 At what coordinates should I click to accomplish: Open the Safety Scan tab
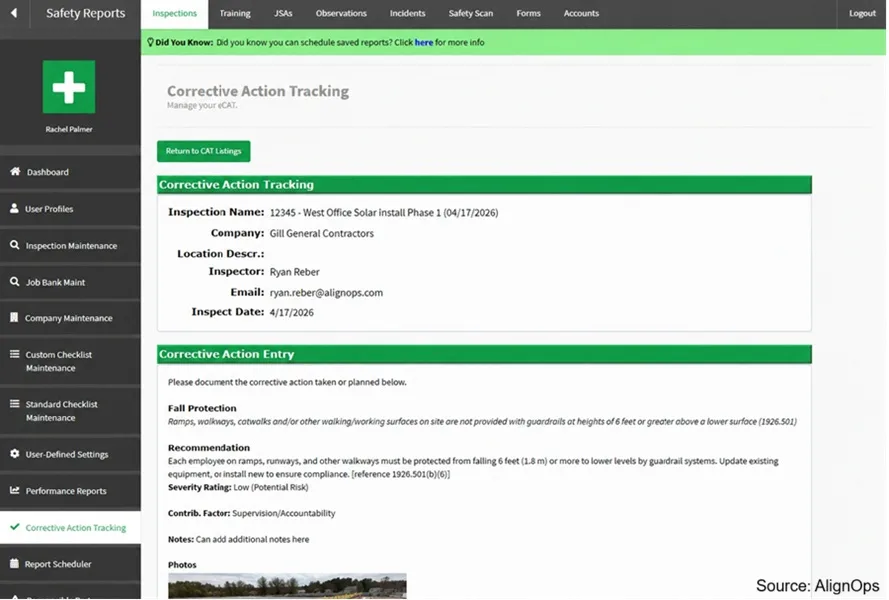tap(471, 13)
